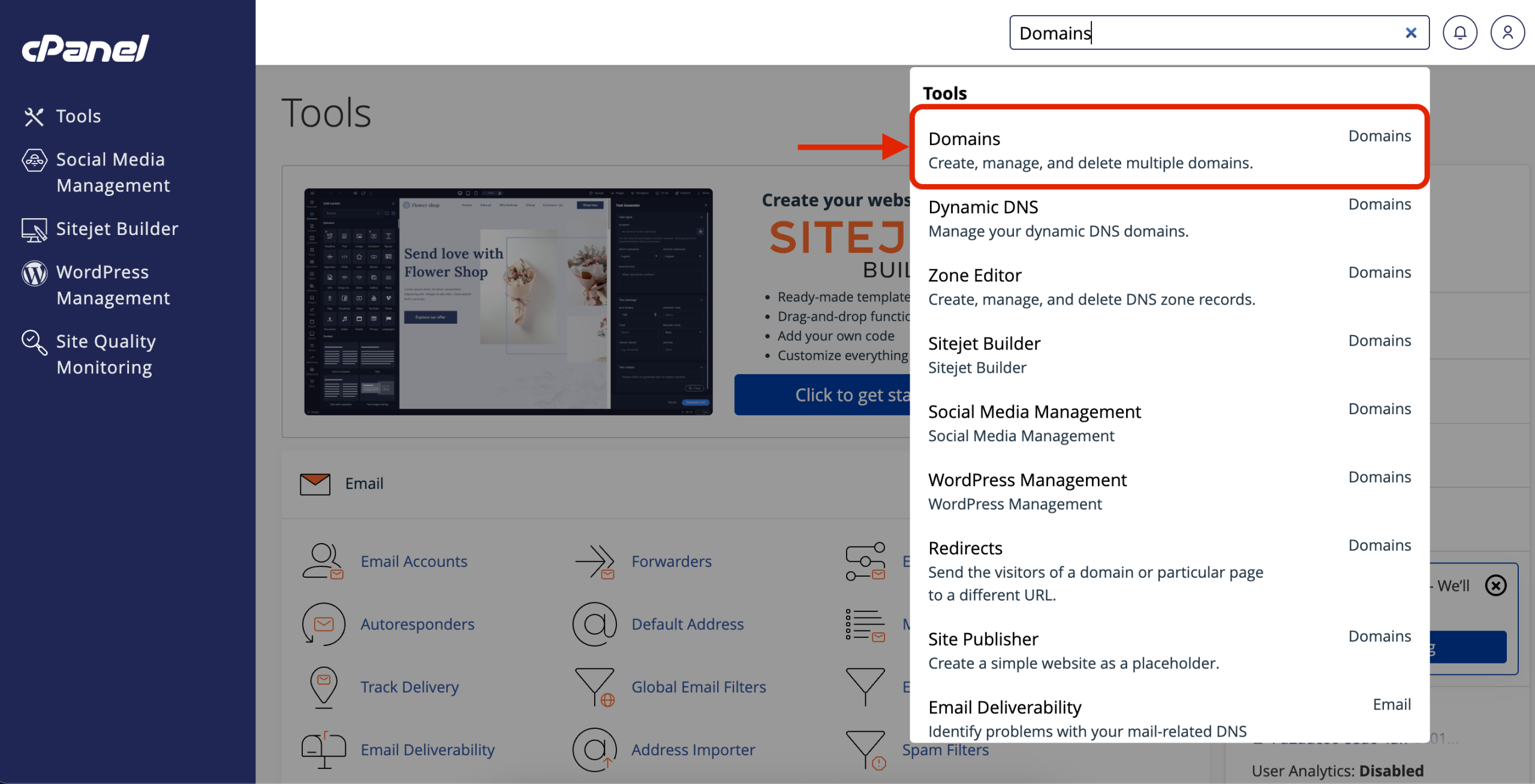The height and width of the screenshot is (784, 1535).
Task: Open the Track Delivery link
Action: (410, 687)
